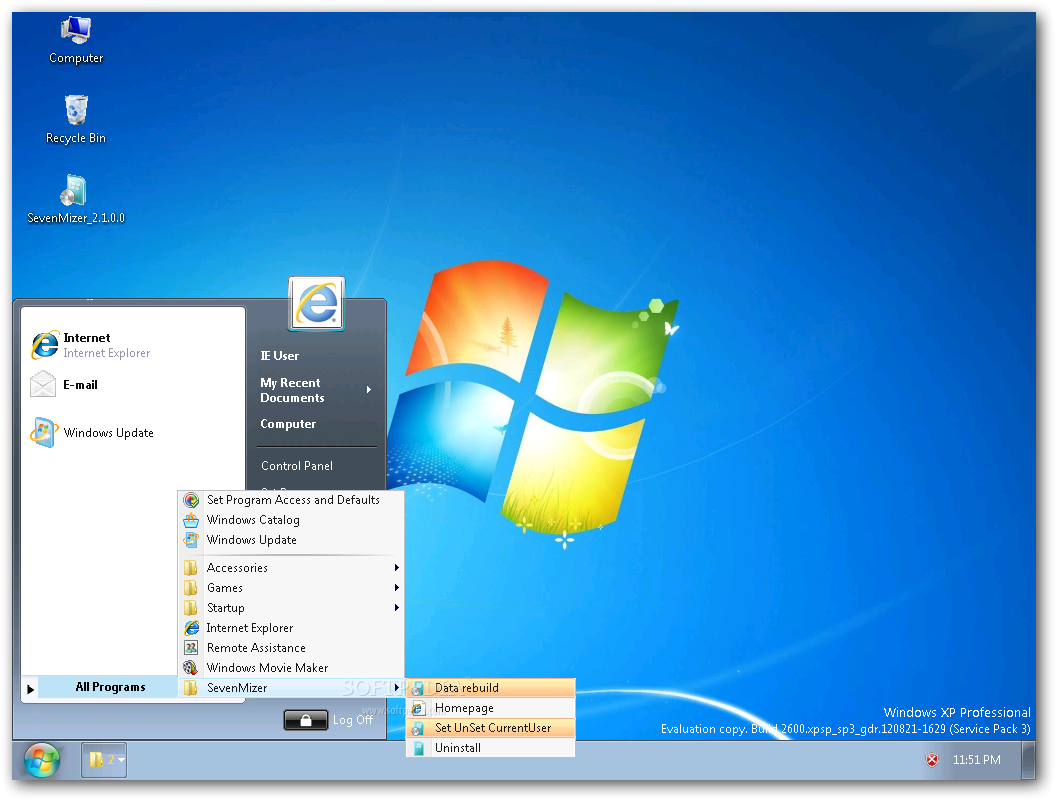
Task: Click the Log Off text
Action: [353, 720]
